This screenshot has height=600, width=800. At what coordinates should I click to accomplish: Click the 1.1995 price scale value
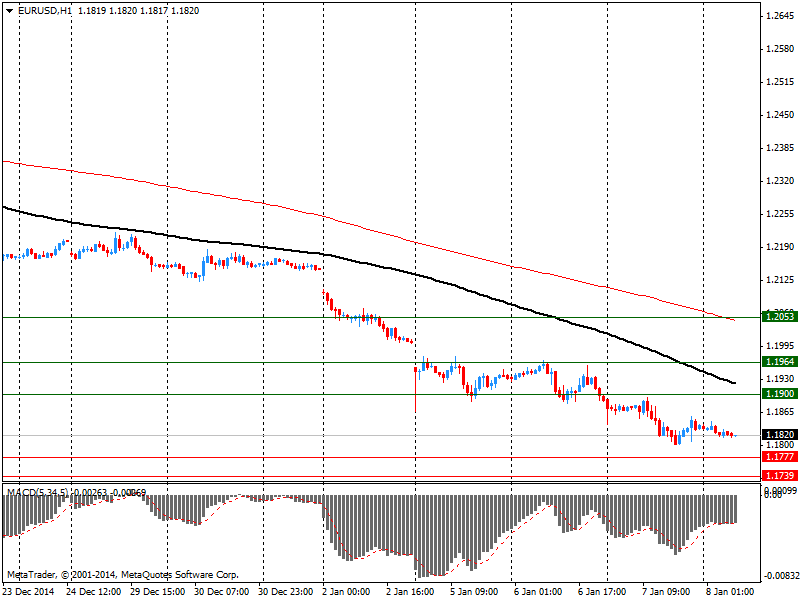[x=781, y=346]
